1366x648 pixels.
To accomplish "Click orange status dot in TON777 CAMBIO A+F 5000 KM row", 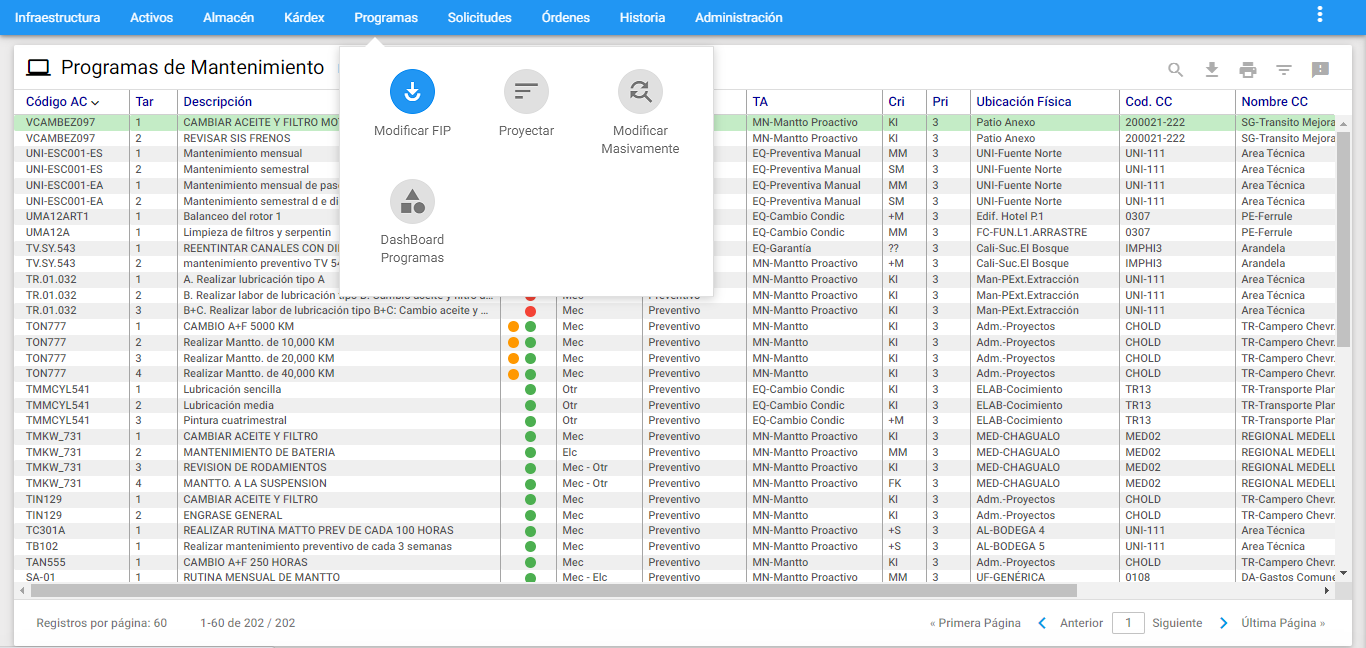I will (x=514, y=327).
